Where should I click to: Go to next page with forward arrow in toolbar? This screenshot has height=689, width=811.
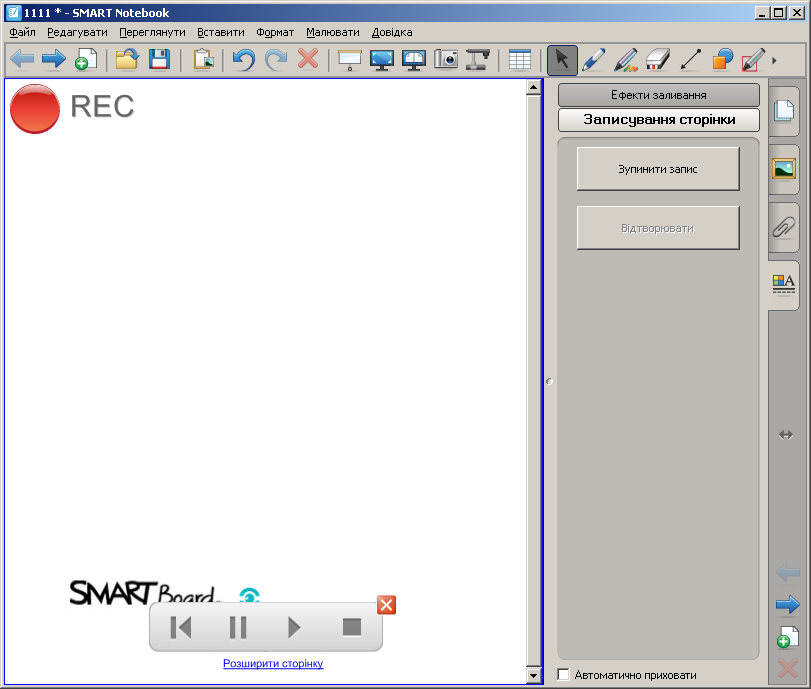(54, 59)
